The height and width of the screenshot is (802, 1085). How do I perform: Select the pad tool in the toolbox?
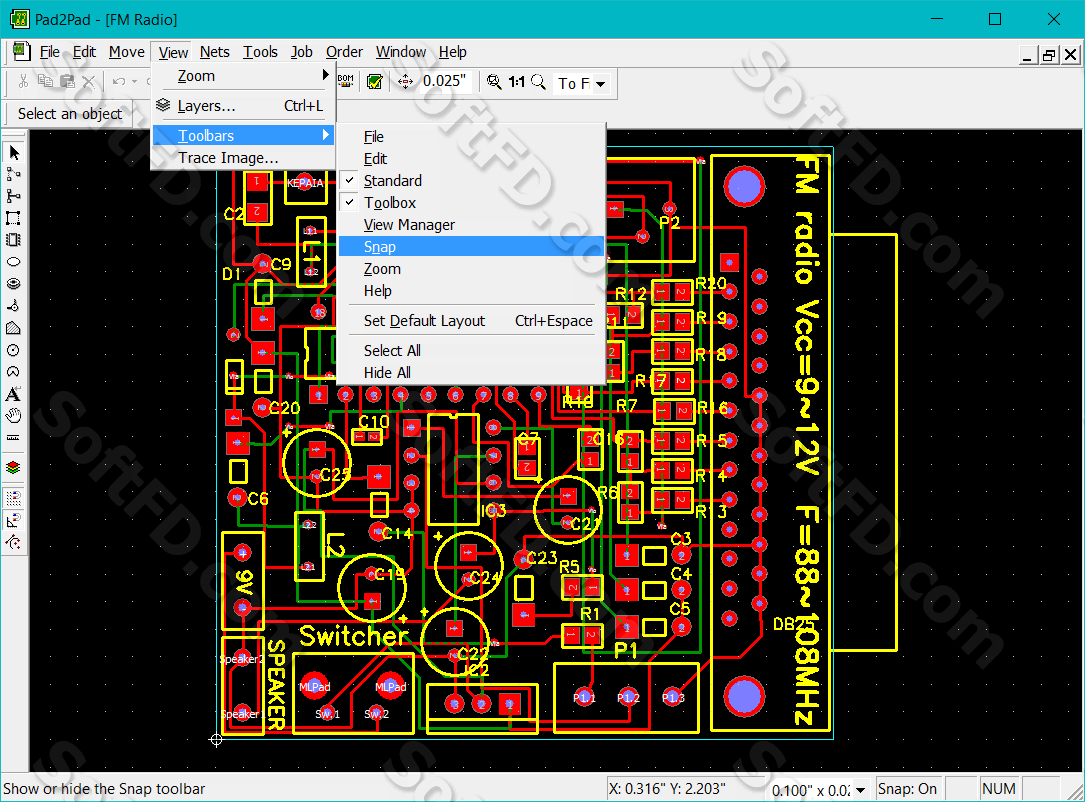click(13, 284)
